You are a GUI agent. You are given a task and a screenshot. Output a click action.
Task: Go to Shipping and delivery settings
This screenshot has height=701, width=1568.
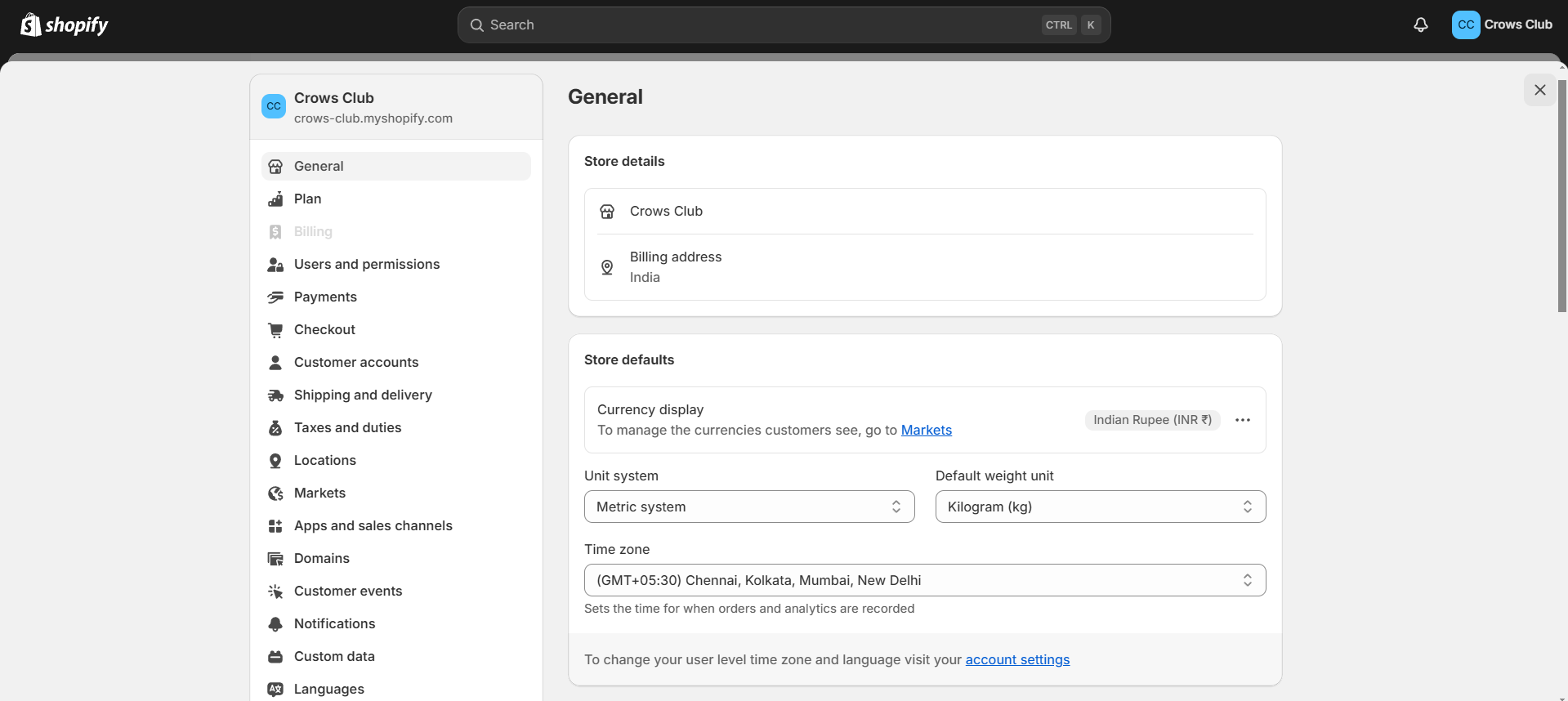pyautogui.click(x=396, y=395)
